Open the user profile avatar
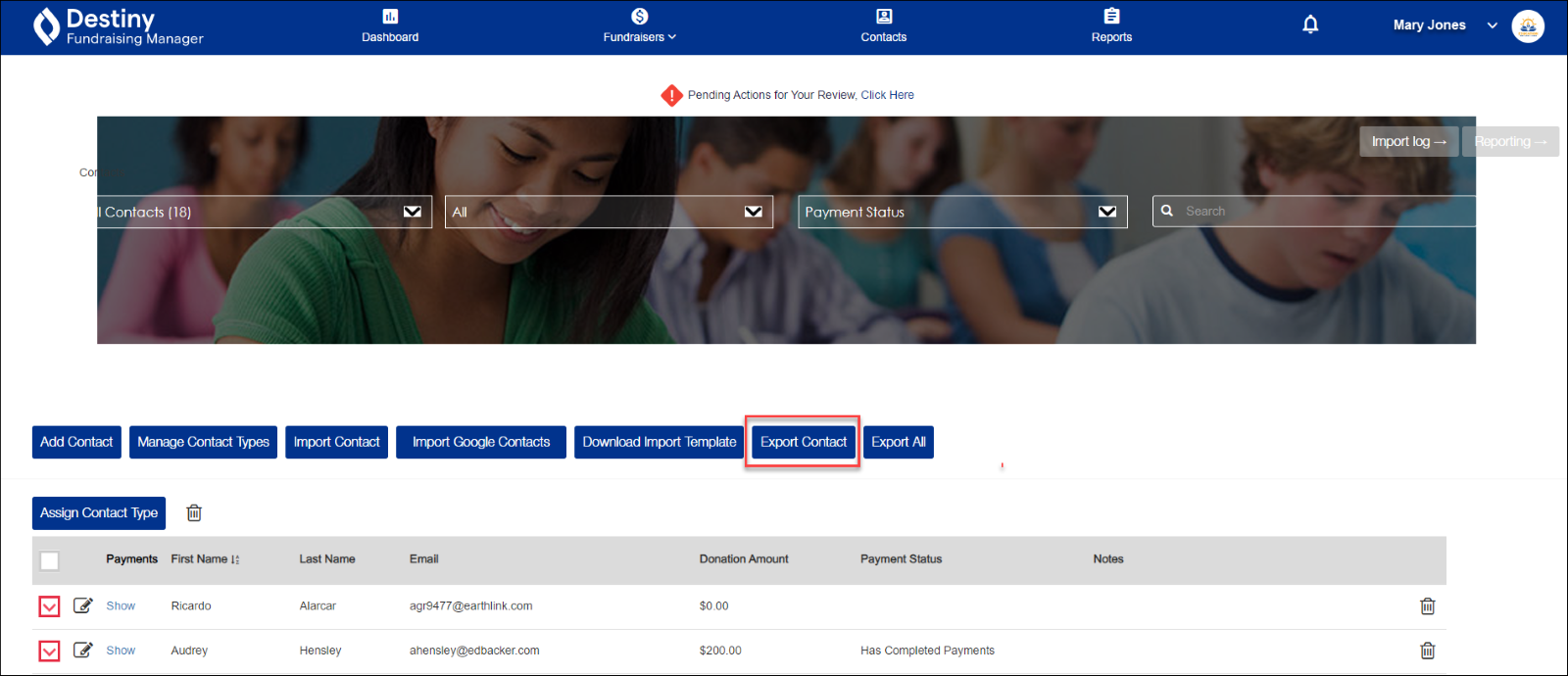The image size is (1568, 676). coord(1528,26)
